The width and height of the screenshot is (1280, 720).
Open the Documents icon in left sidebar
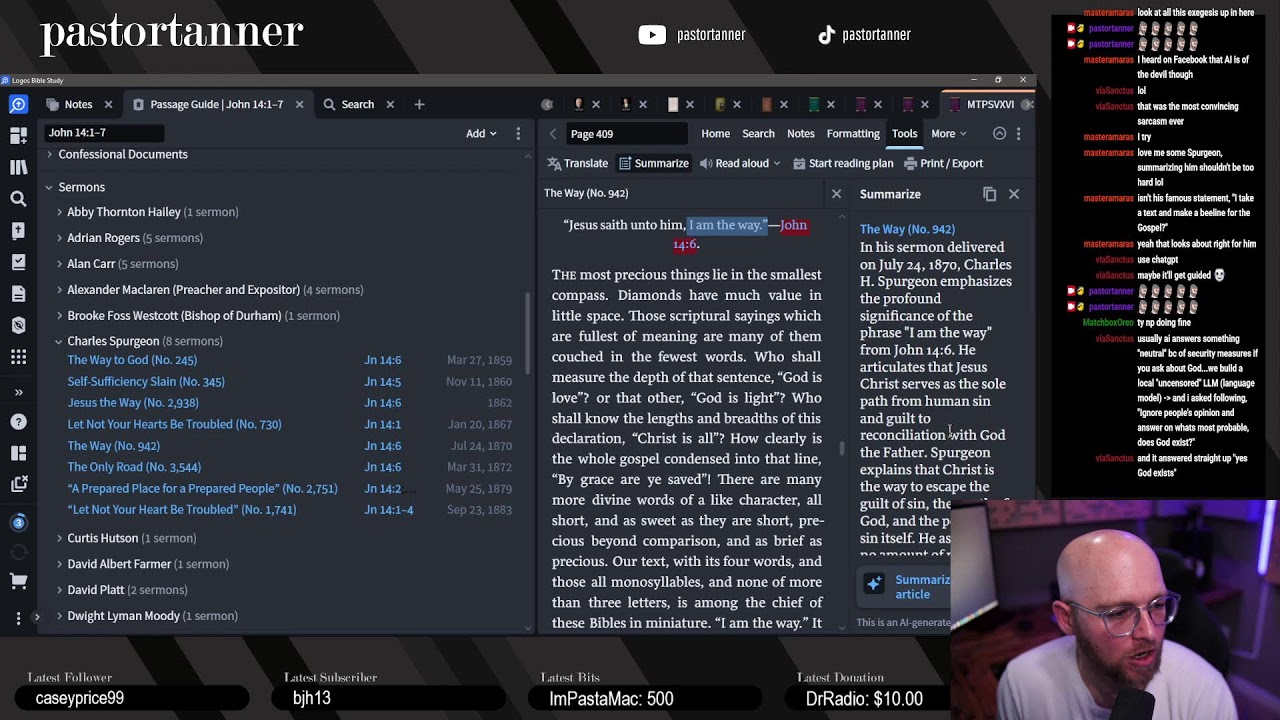pos(18,294)
